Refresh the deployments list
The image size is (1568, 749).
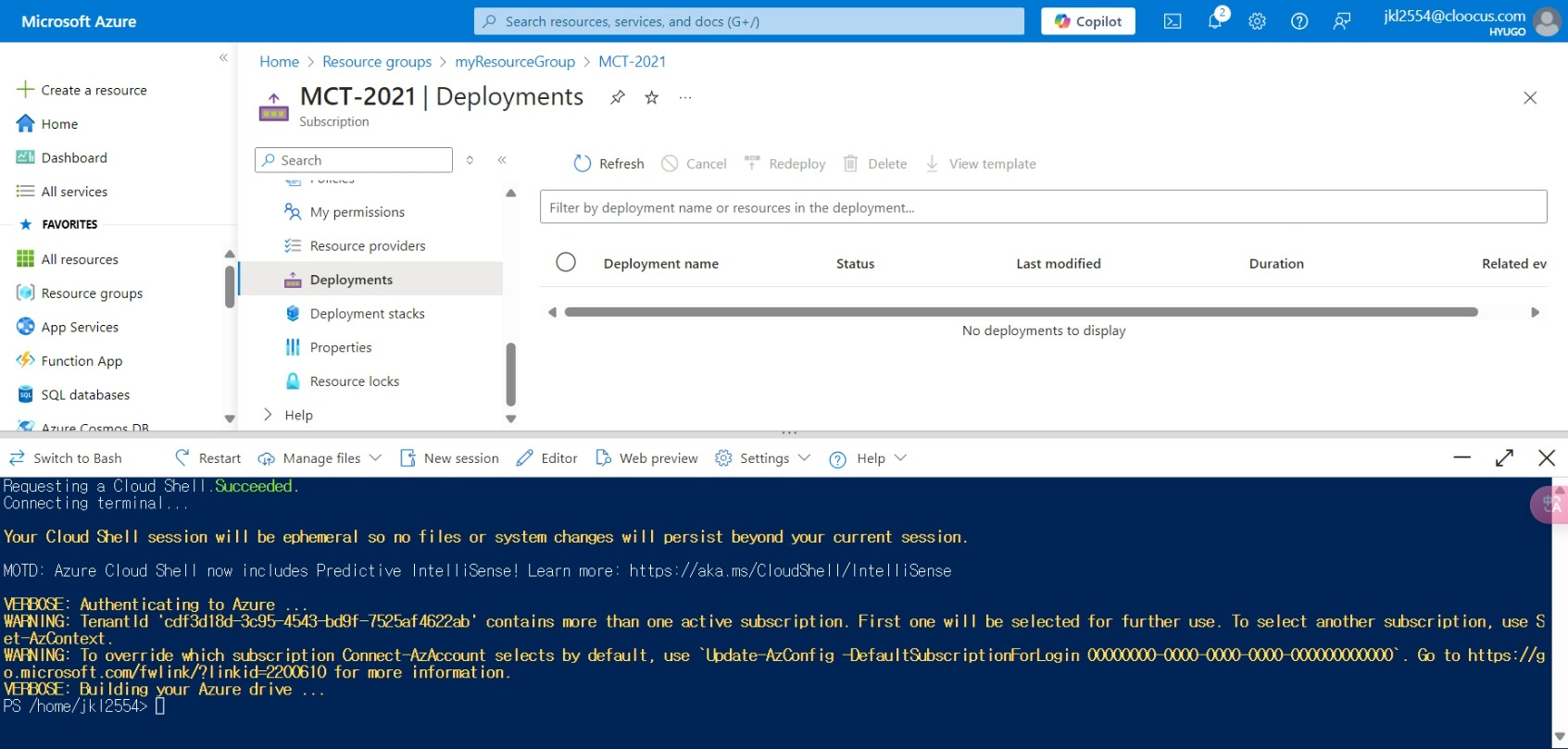click(608, 164)
